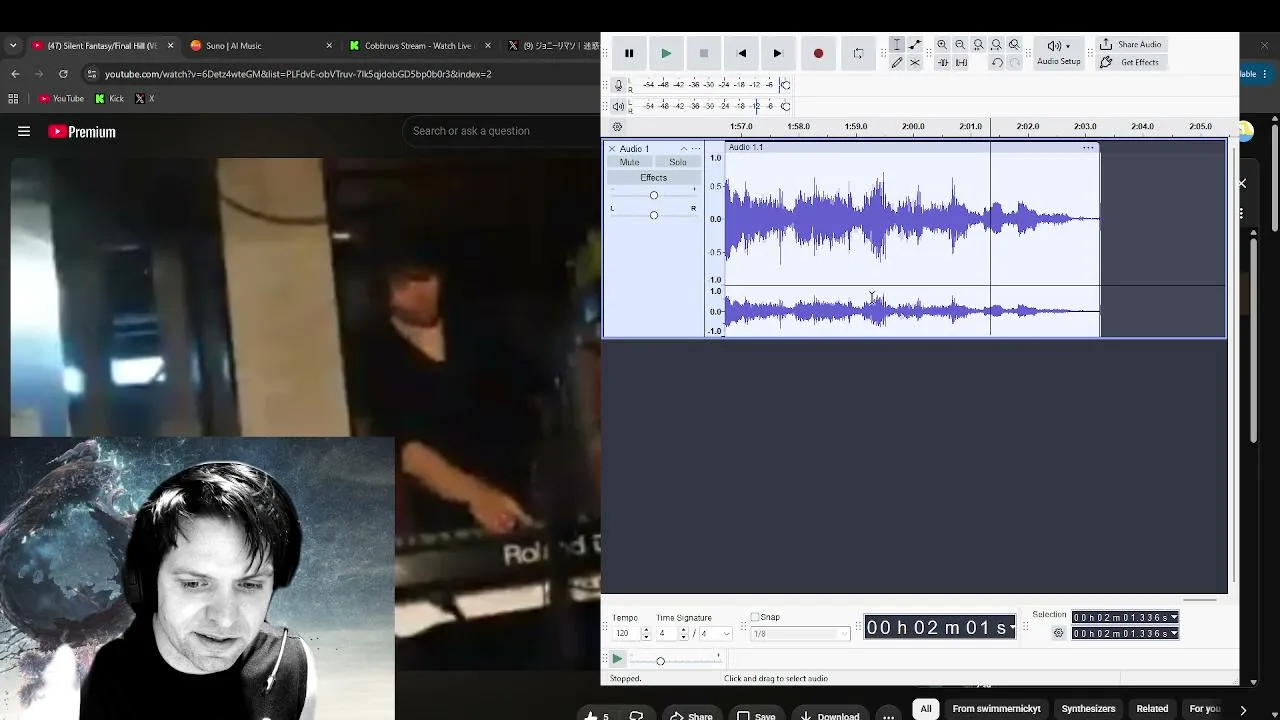The image size is (1280, 720).
Task: Click Share under the YouTube video
Action: click(691, 716)
